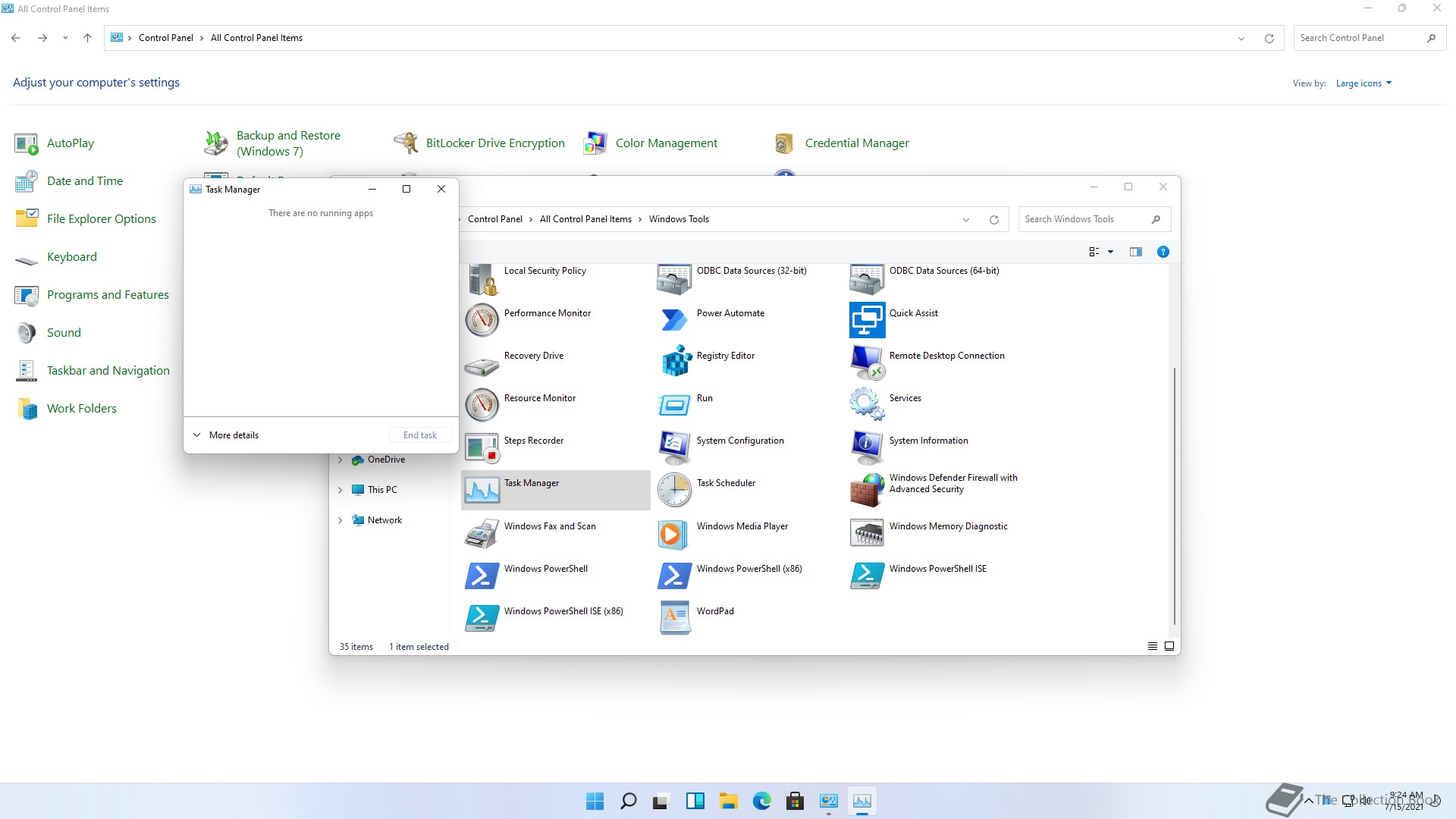Viewport: 1456px width, 819px height.
Task: Open Registry Editor icon
Action: click(675, 361)
